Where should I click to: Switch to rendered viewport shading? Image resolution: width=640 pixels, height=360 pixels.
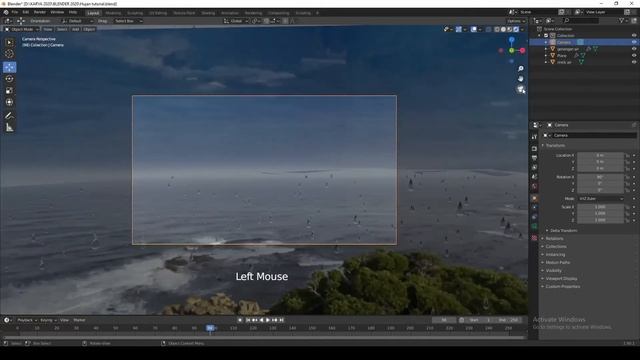[516, 29]
